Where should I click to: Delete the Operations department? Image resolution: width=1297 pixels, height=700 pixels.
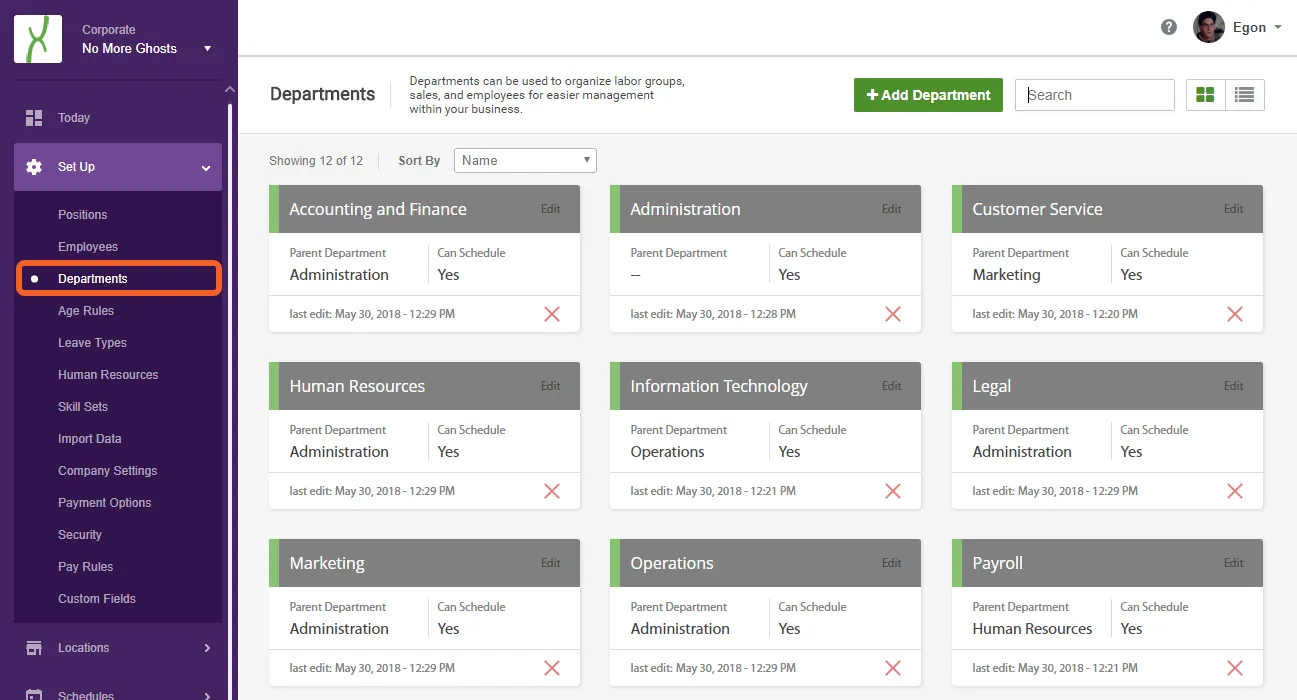click(893, 668)
